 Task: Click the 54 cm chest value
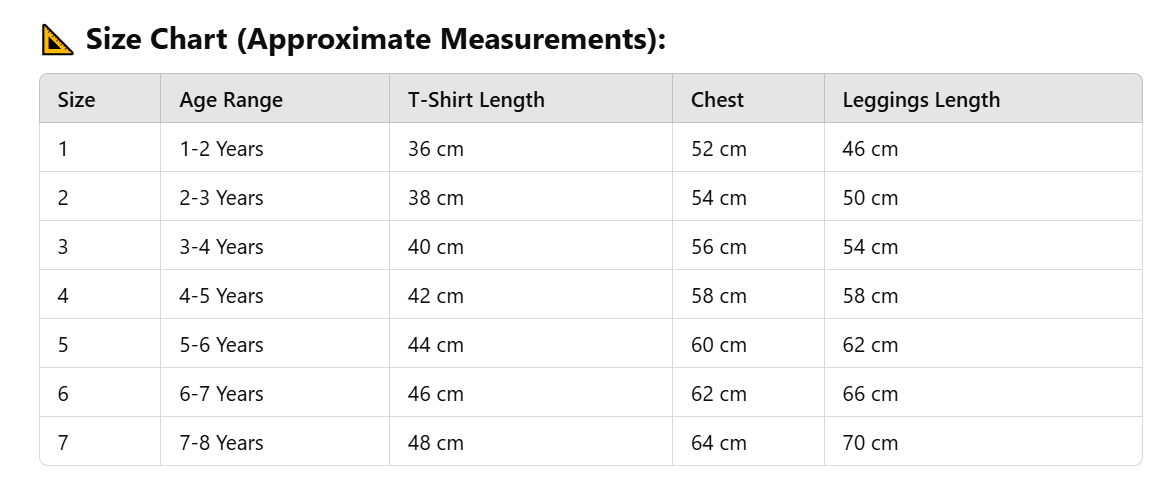click(748, 198)
